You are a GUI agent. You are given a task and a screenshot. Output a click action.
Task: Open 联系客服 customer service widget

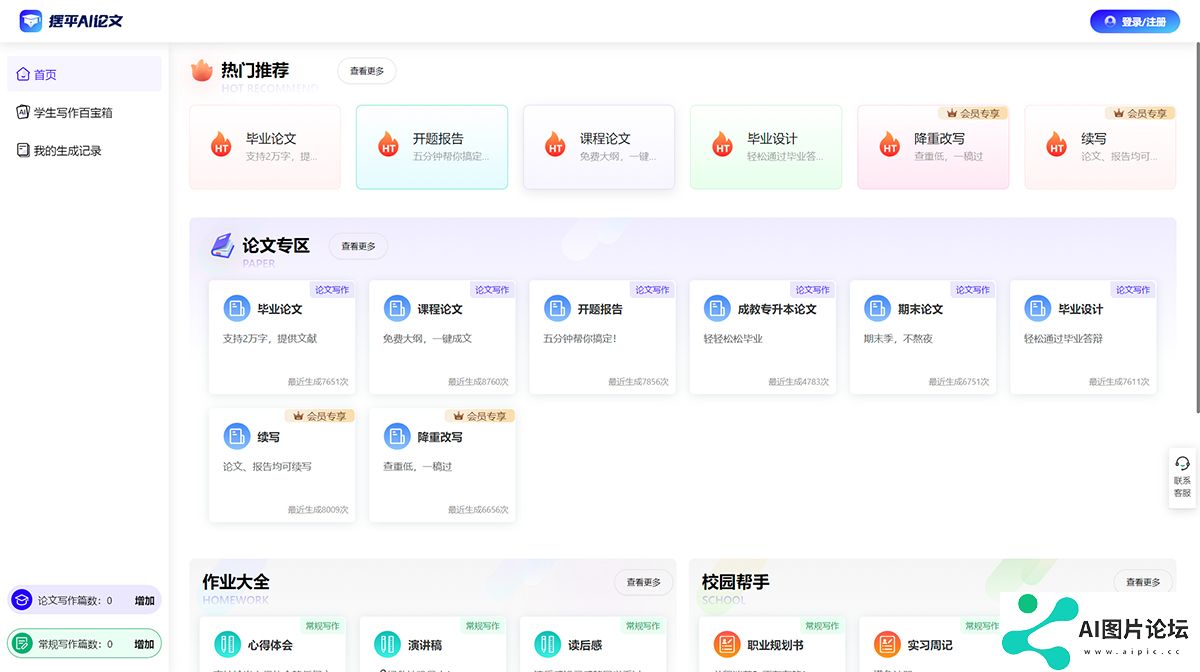1182,478
